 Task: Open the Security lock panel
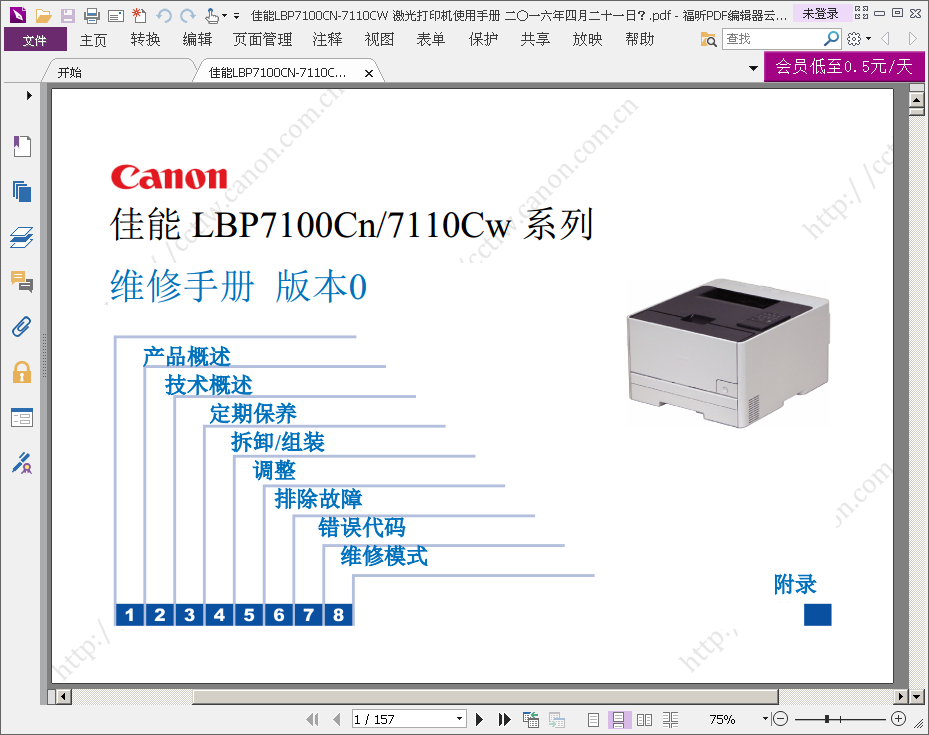click(22, 373)
